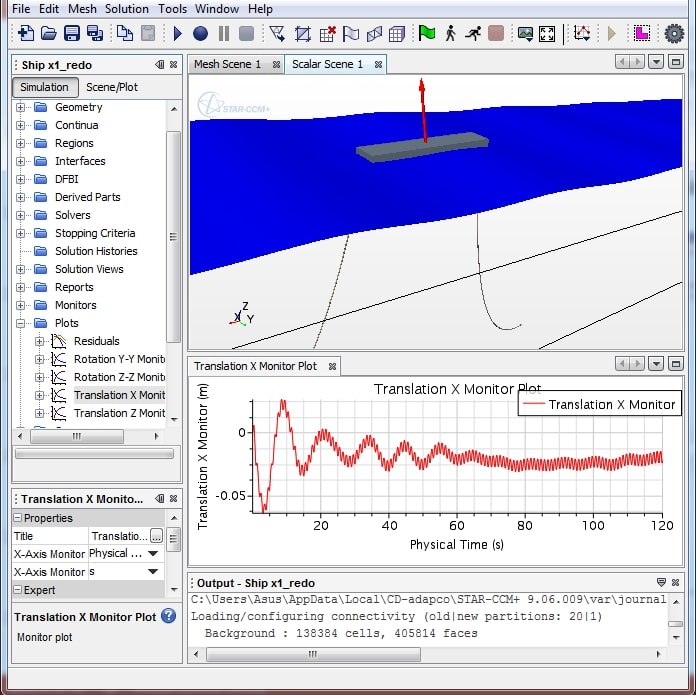Switch to the Mesh Scene 1 tab
The height and width of the screenshot is (695, 696).
coord(227,64)
